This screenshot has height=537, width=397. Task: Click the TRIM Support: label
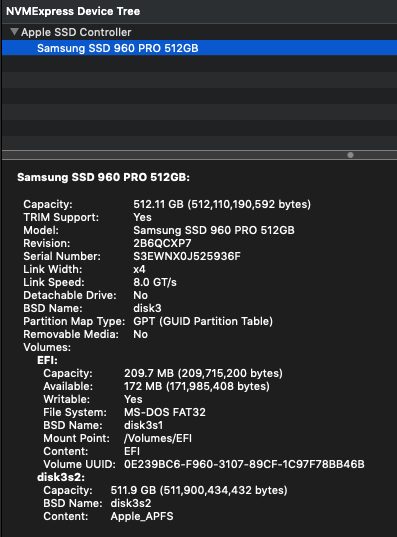(x=61, y=217)
